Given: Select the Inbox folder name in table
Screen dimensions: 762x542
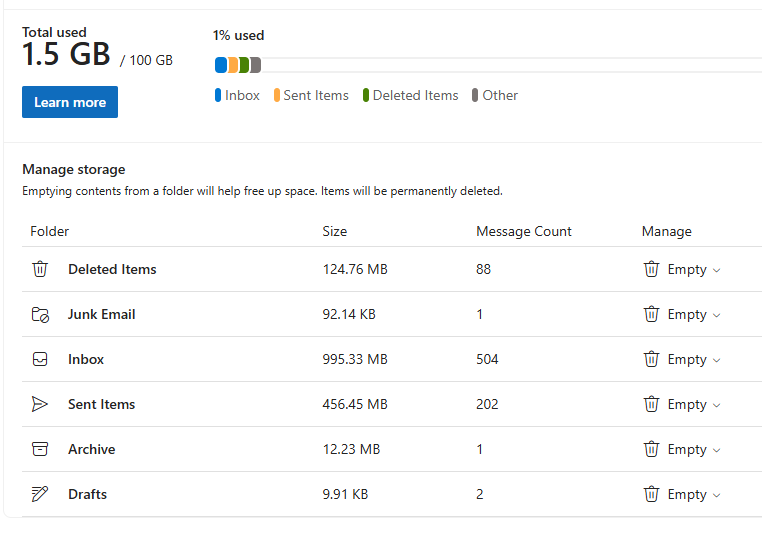Looking at the screenshot, I should pyautogui.click(x=86, y=359).
